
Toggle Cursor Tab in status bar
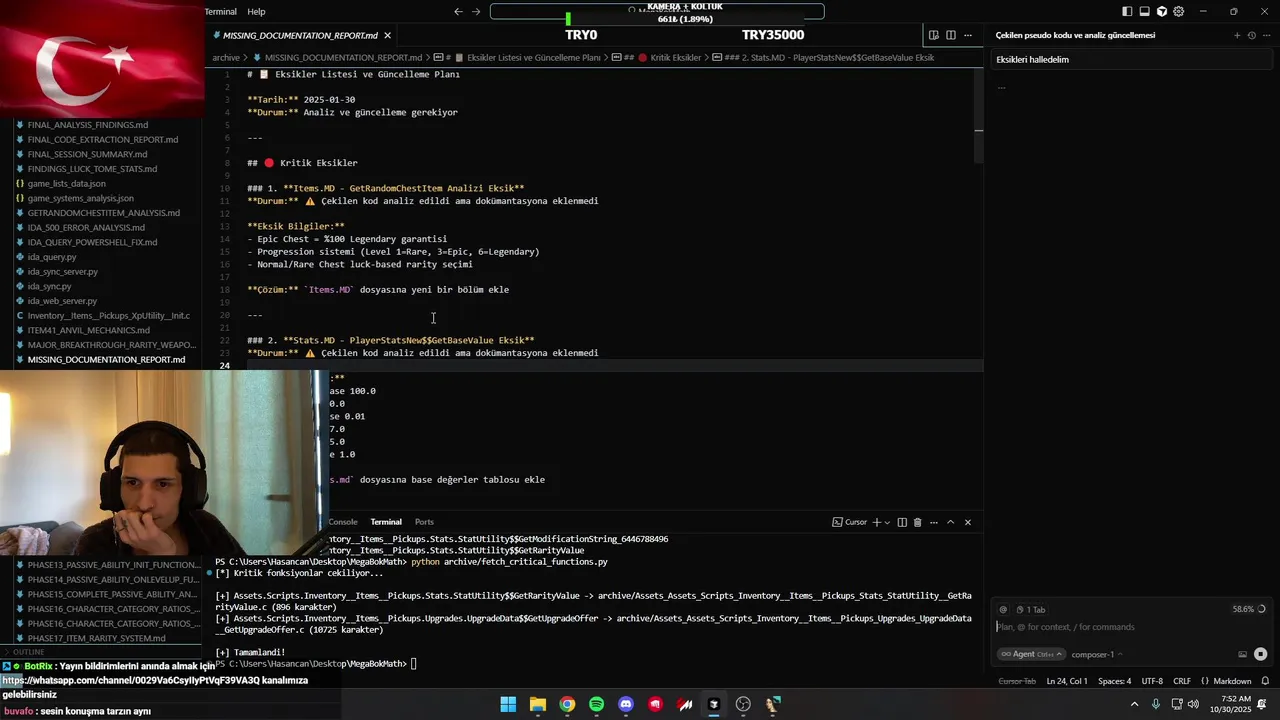click(1017, 681)
